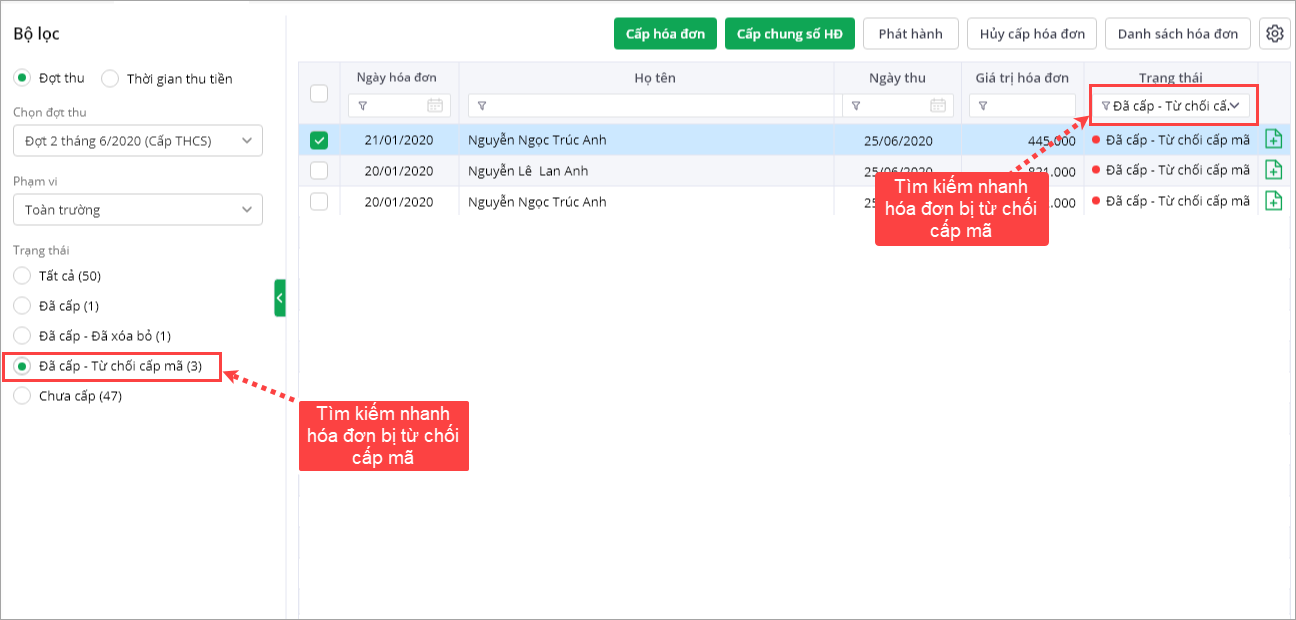Click the Cấp hóa đơn button
The image size is (1296, 620).
[x=665, y=33]
